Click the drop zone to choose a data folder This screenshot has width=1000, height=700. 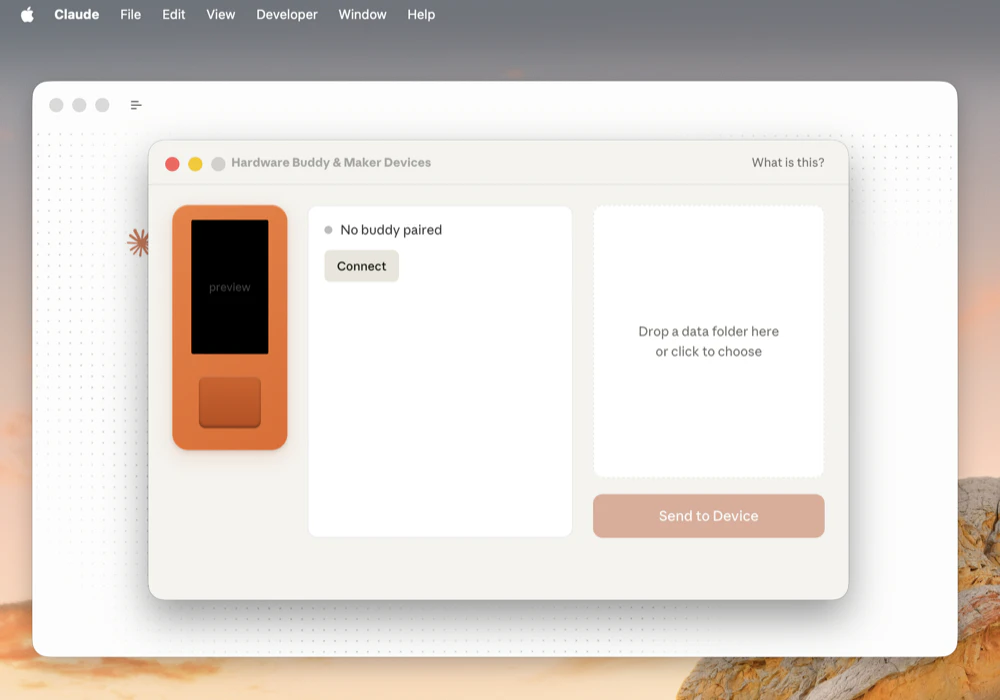coord(708,341)
